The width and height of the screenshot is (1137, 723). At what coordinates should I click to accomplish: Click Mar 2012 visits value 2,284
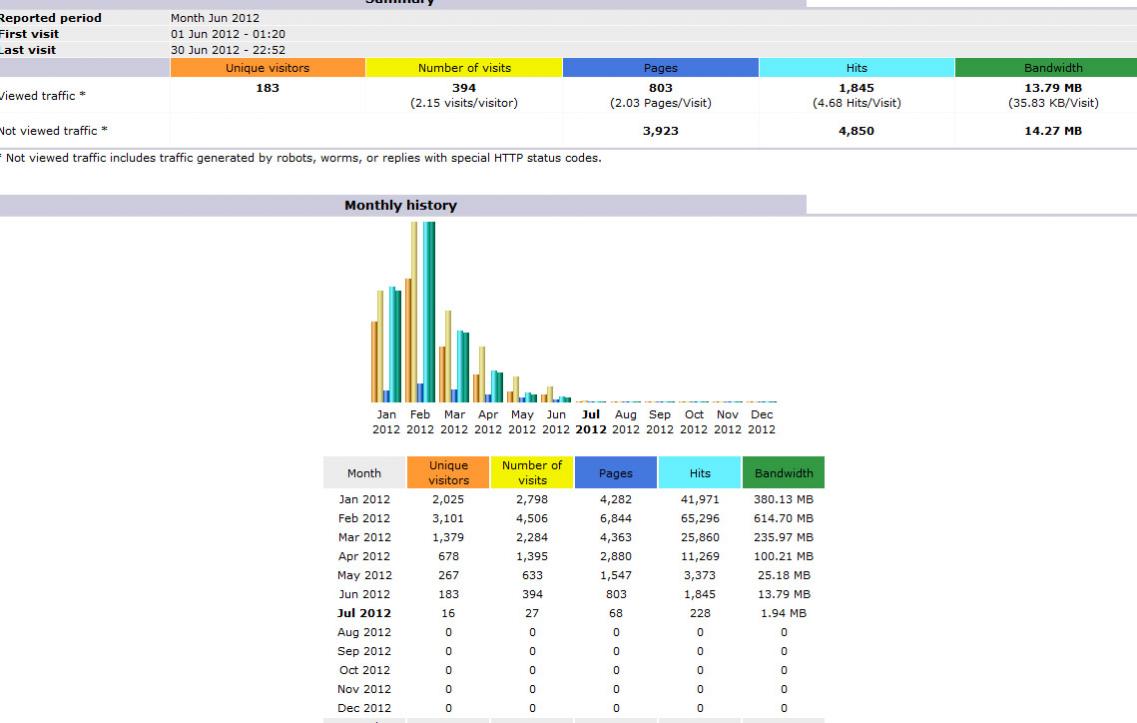coord(532,537)
